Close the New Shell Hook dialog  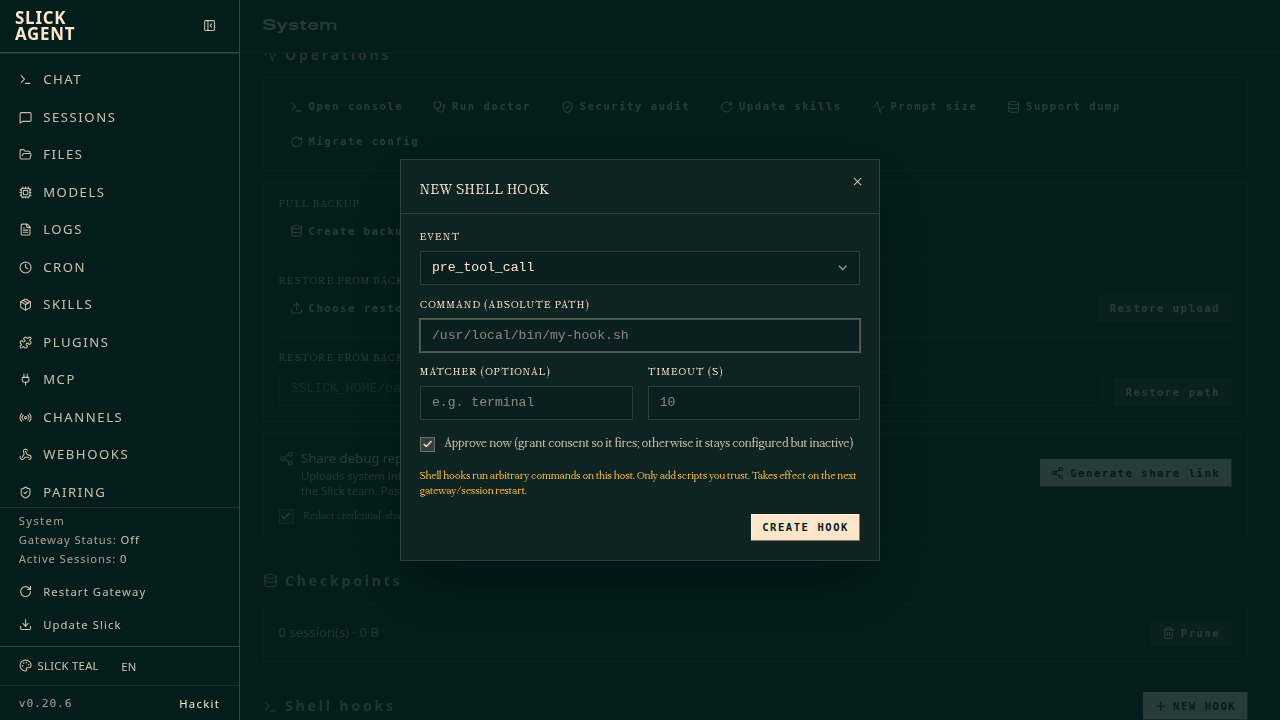[857, 182]
